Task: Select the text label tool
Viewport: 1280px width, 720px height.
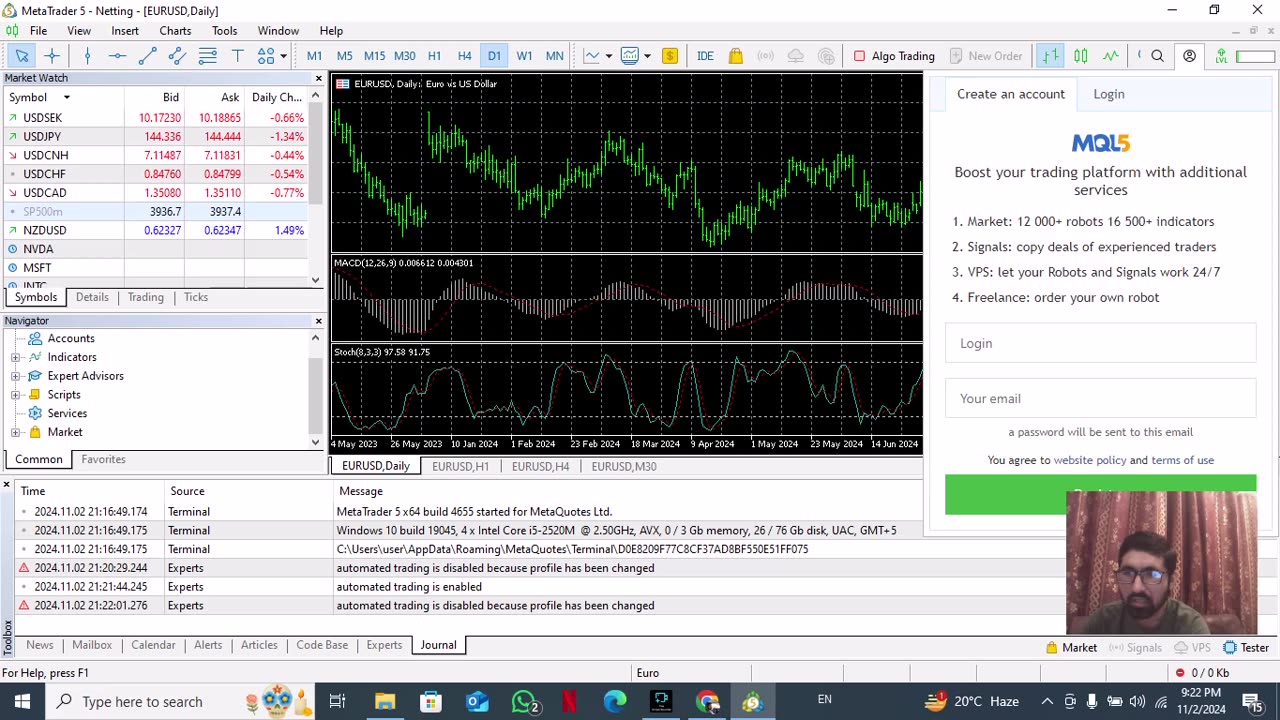Action: point(237,56)
